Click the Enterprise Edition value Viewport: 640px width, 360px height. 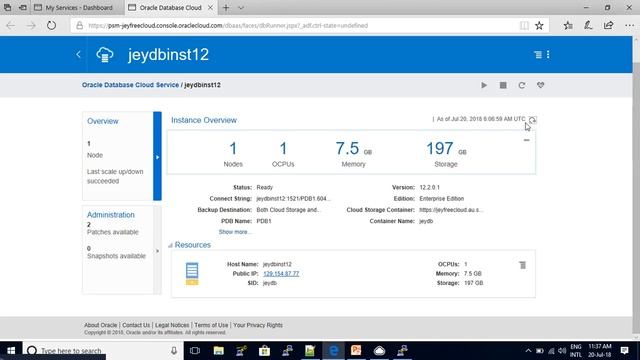coord(442,198)
